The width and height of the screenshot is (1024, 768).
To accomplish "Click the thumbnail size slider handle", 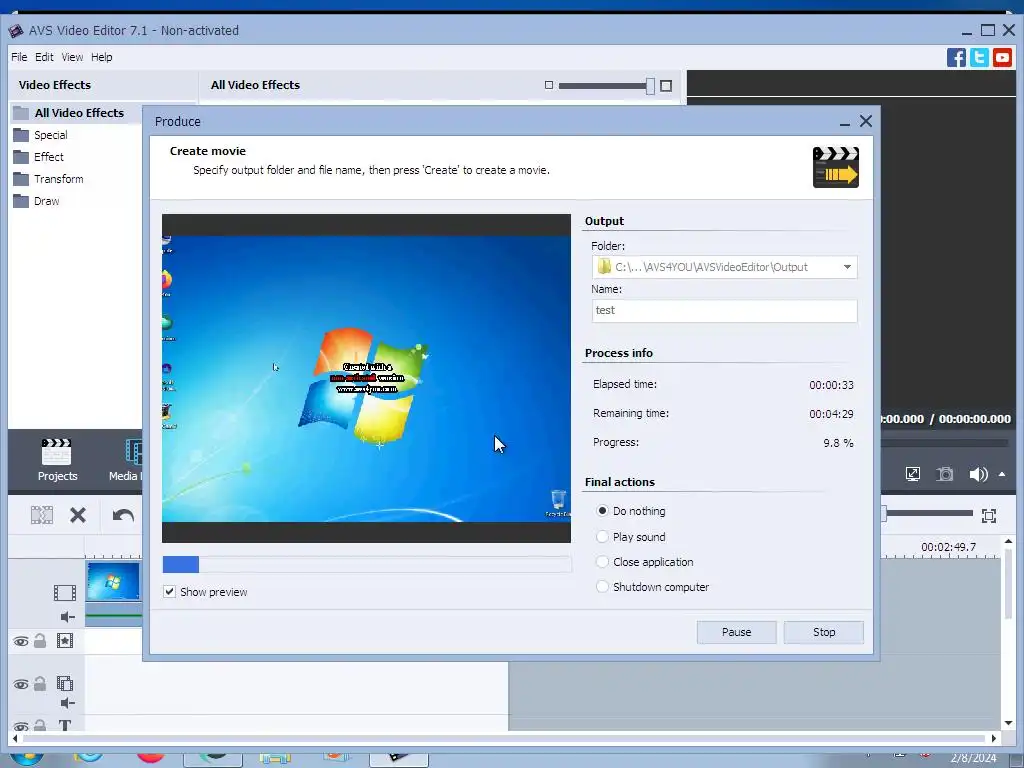I will click(650, 86).
